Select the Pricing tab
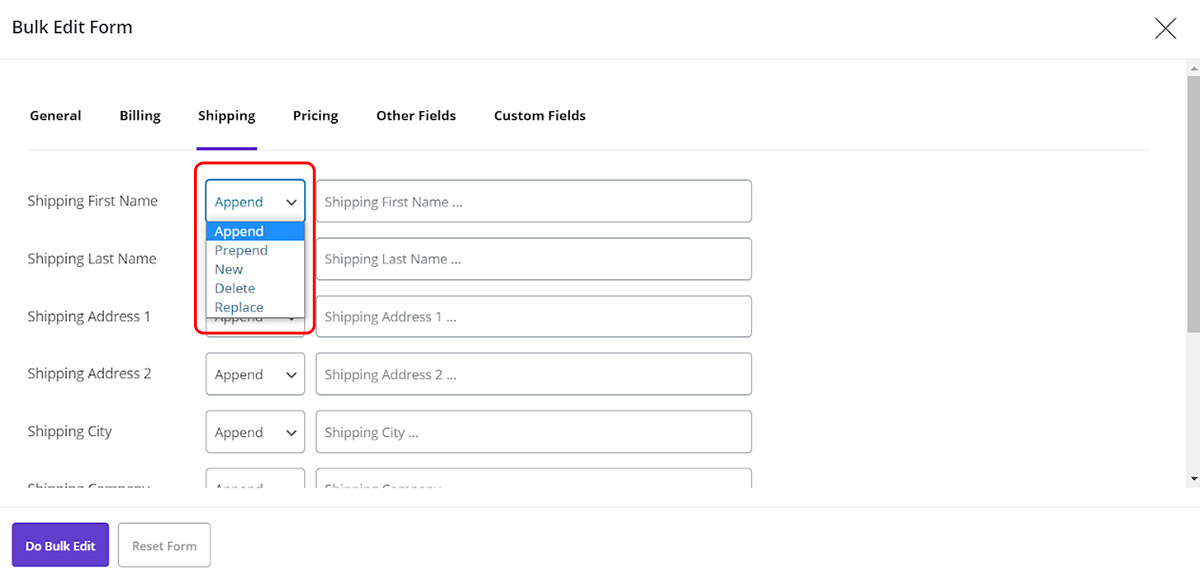The height and width of the screenshot is (574, 1200). 315,116
